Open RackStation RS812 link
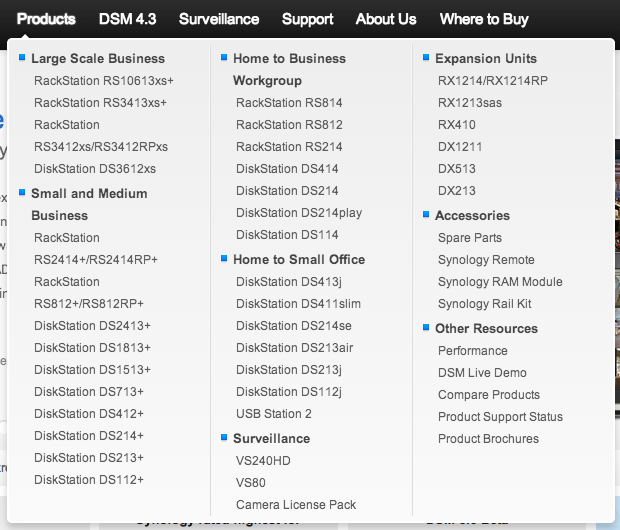Viewport: 620px width, 530px height. point(289,125)
